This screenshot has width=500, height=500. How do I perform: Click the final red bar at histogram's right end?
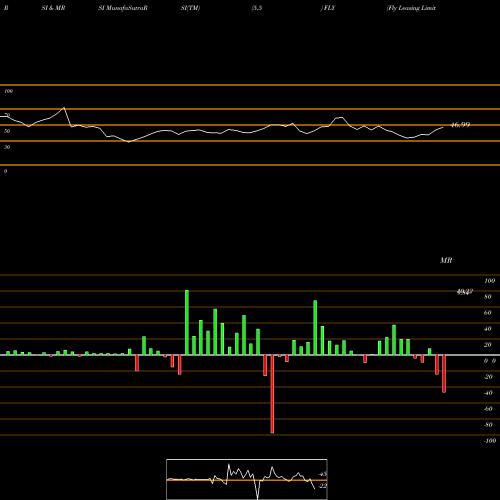444,374
